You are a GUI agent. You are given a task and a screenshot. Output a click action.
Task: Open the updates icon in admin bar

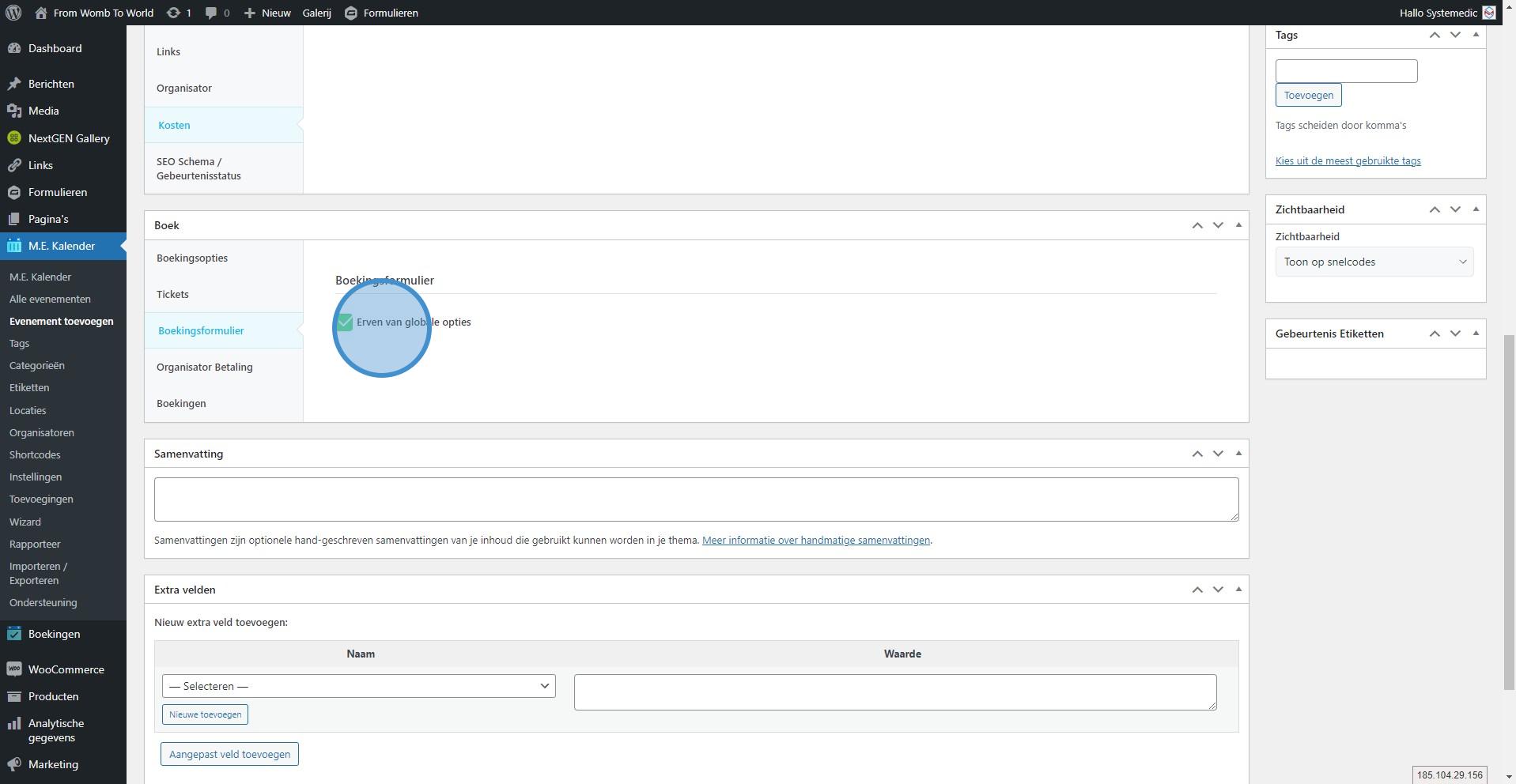[x=174, y=13]
